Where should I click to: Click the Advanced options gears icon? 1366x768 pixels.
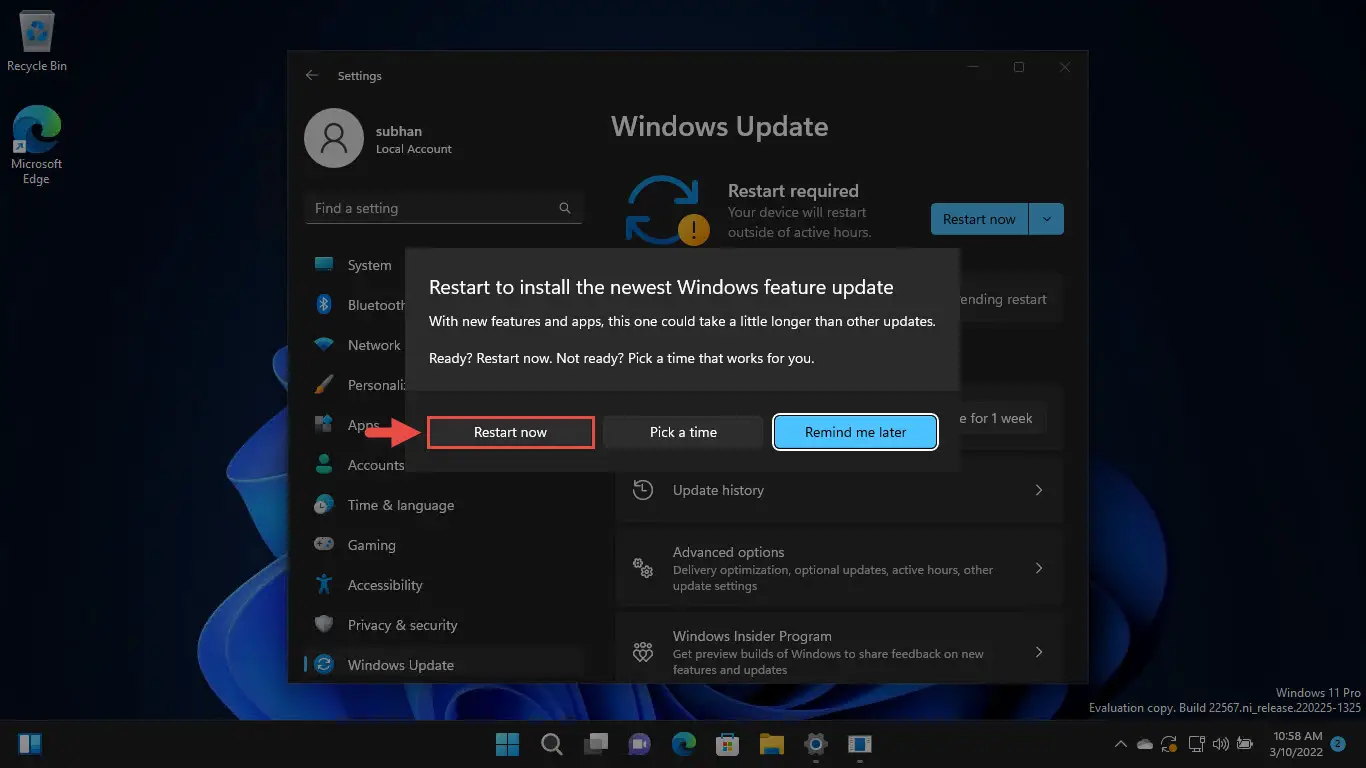click(x=643, y=568)
